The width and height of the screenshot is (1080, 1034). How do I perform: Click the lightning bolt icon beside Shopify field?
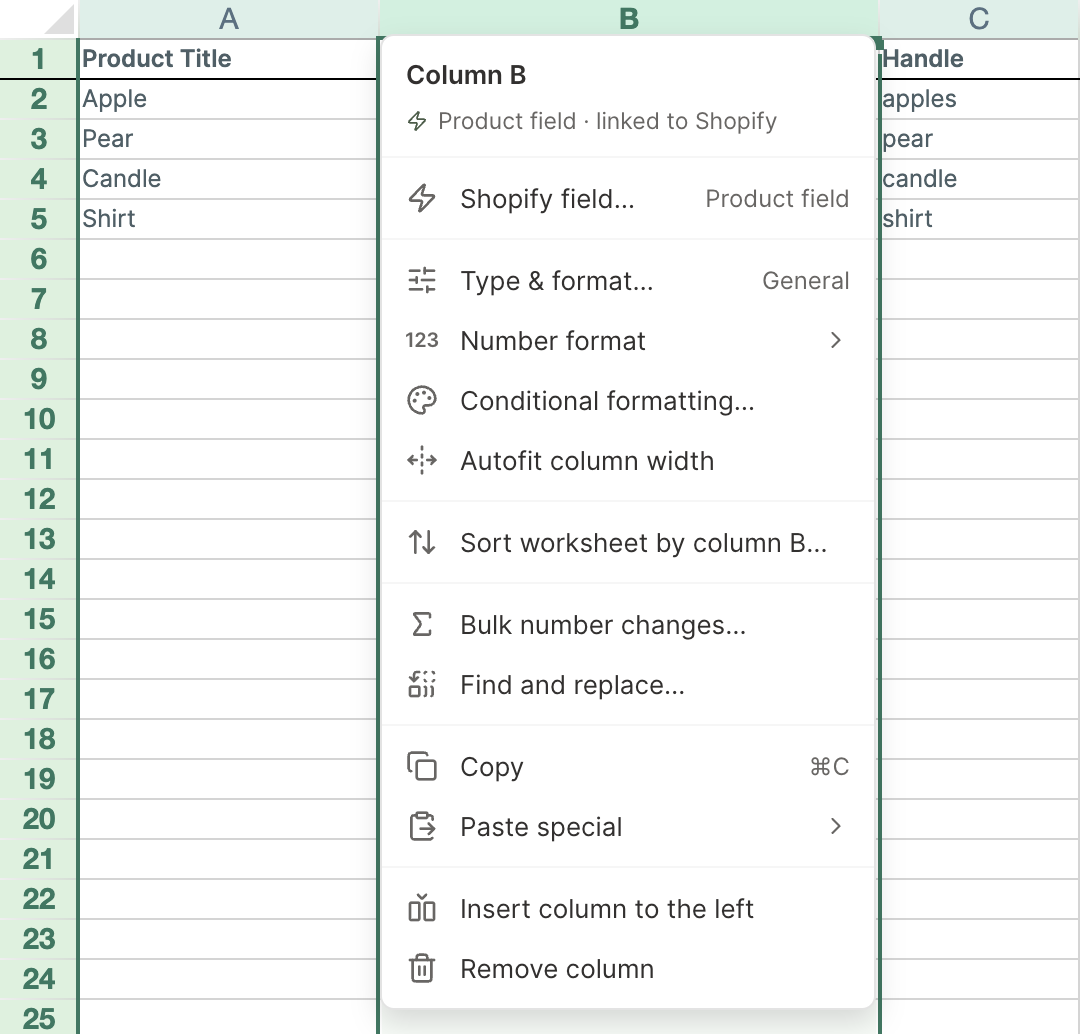[422, 198]
